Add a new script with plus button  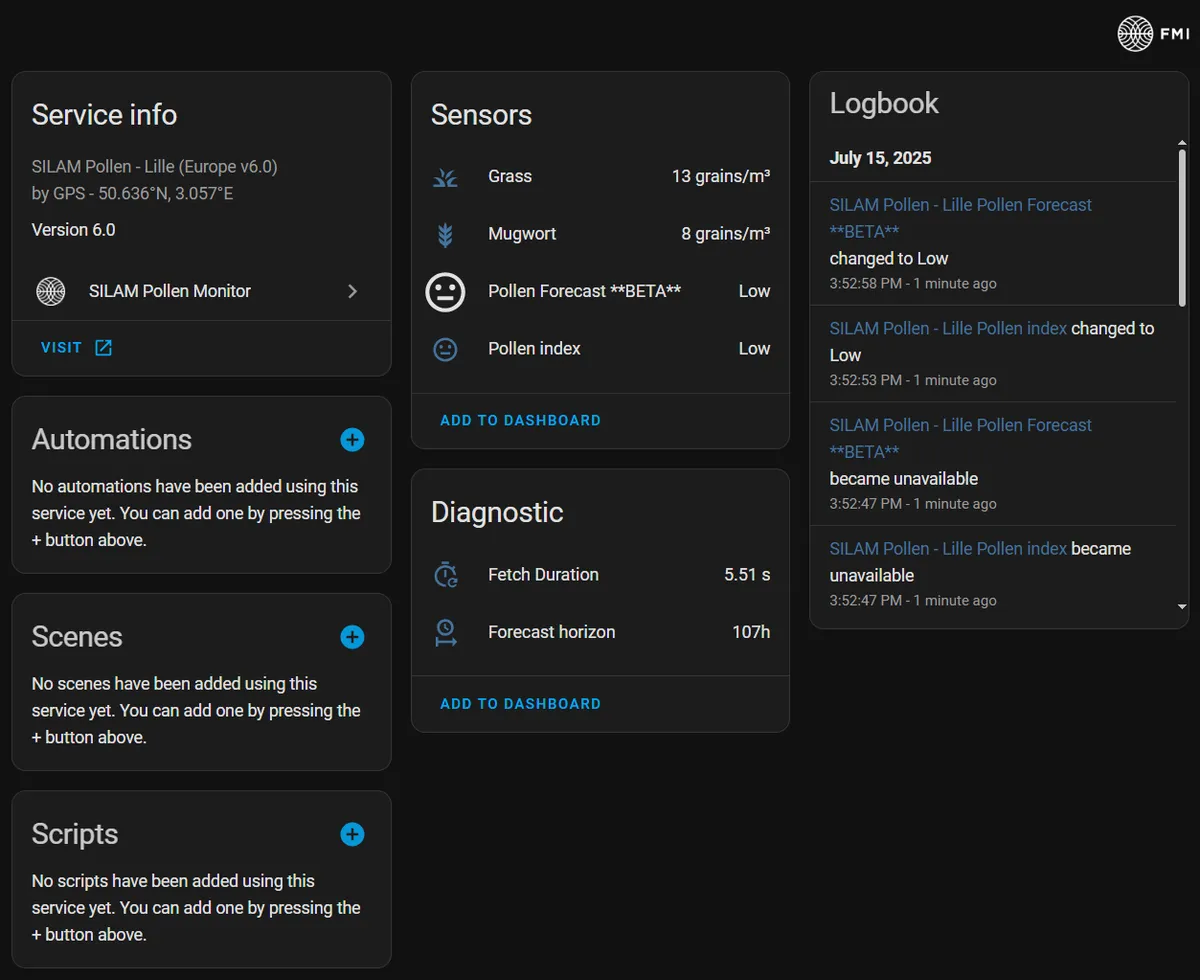click(352, 834)
